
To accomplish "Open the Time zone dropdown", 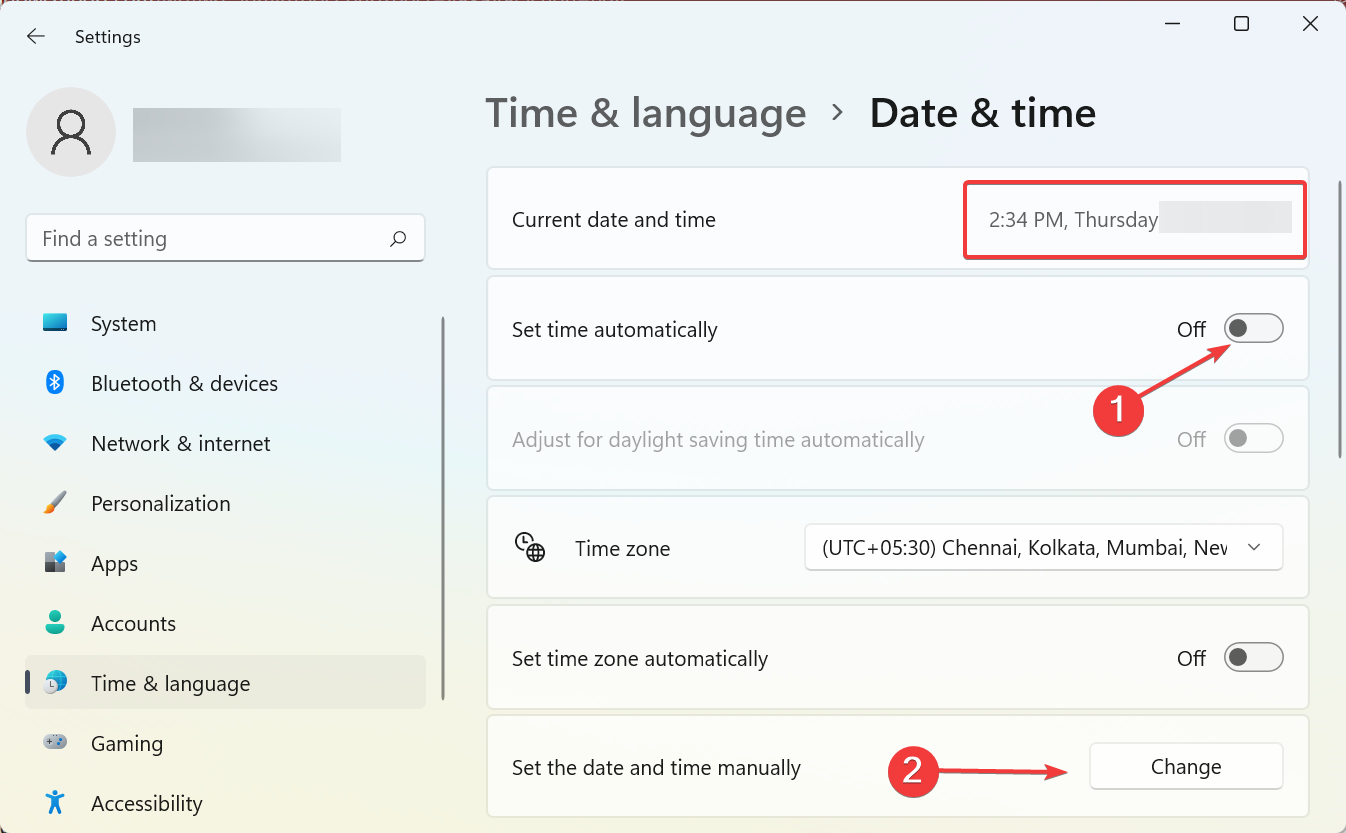I will (1043, 548).
